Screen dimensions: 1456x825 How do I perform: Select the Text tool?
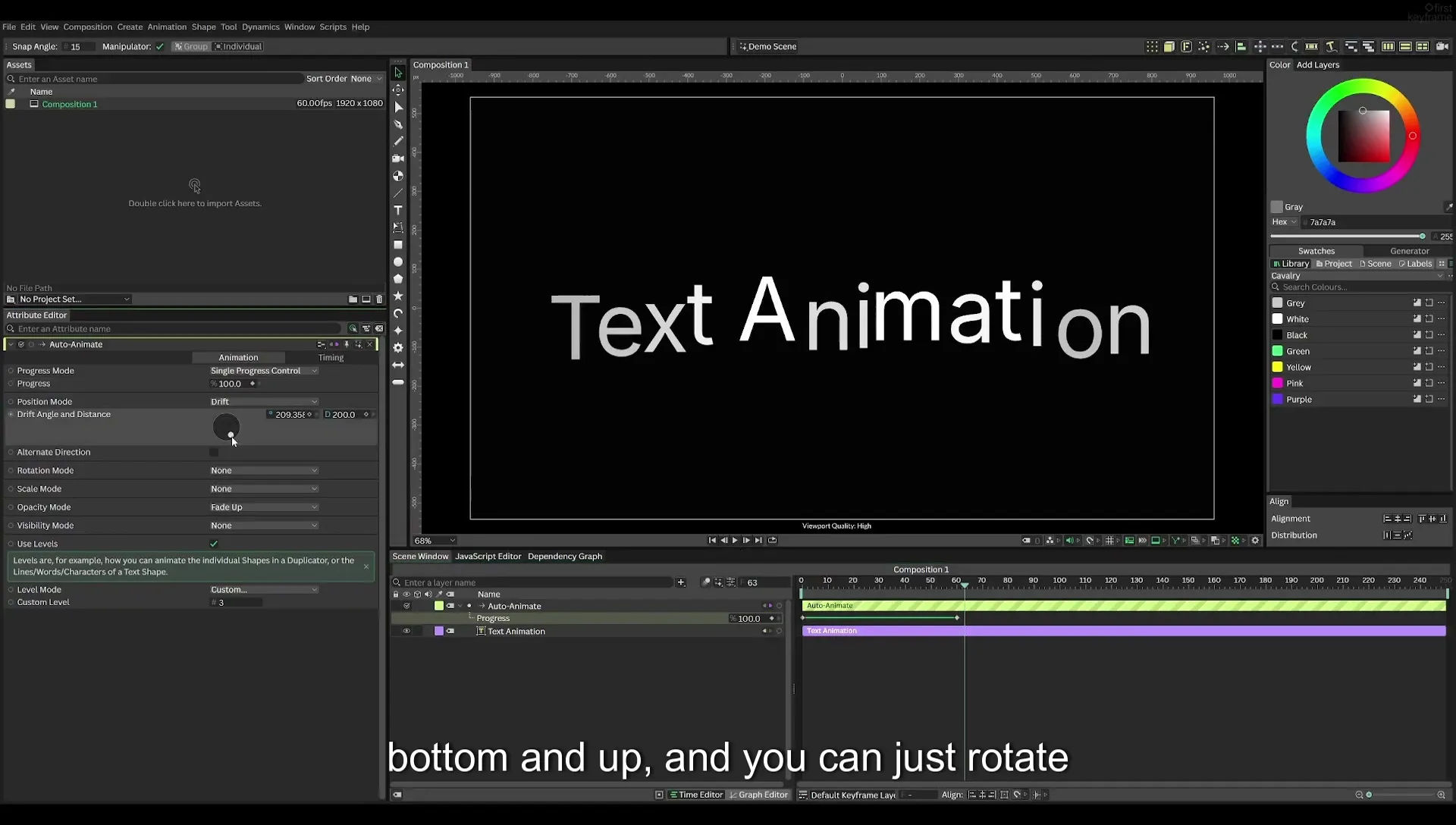[x=398, y=210]
